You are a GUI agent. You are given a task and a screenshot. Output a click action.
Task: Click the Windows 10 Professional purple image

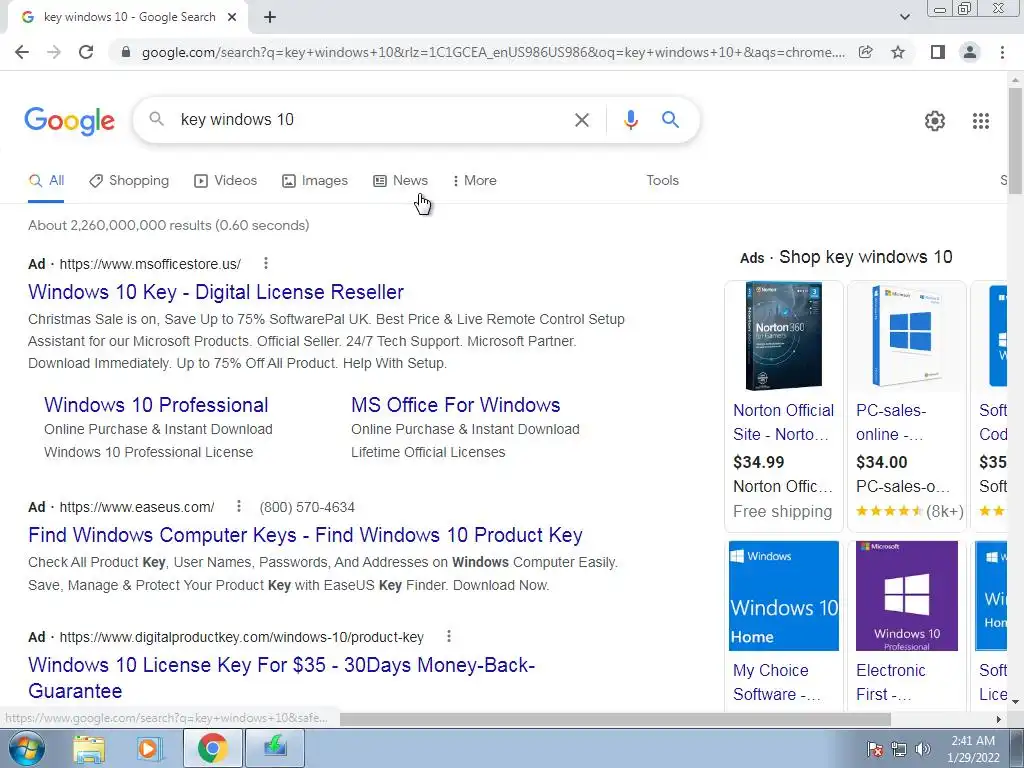[x=906, y=596]
